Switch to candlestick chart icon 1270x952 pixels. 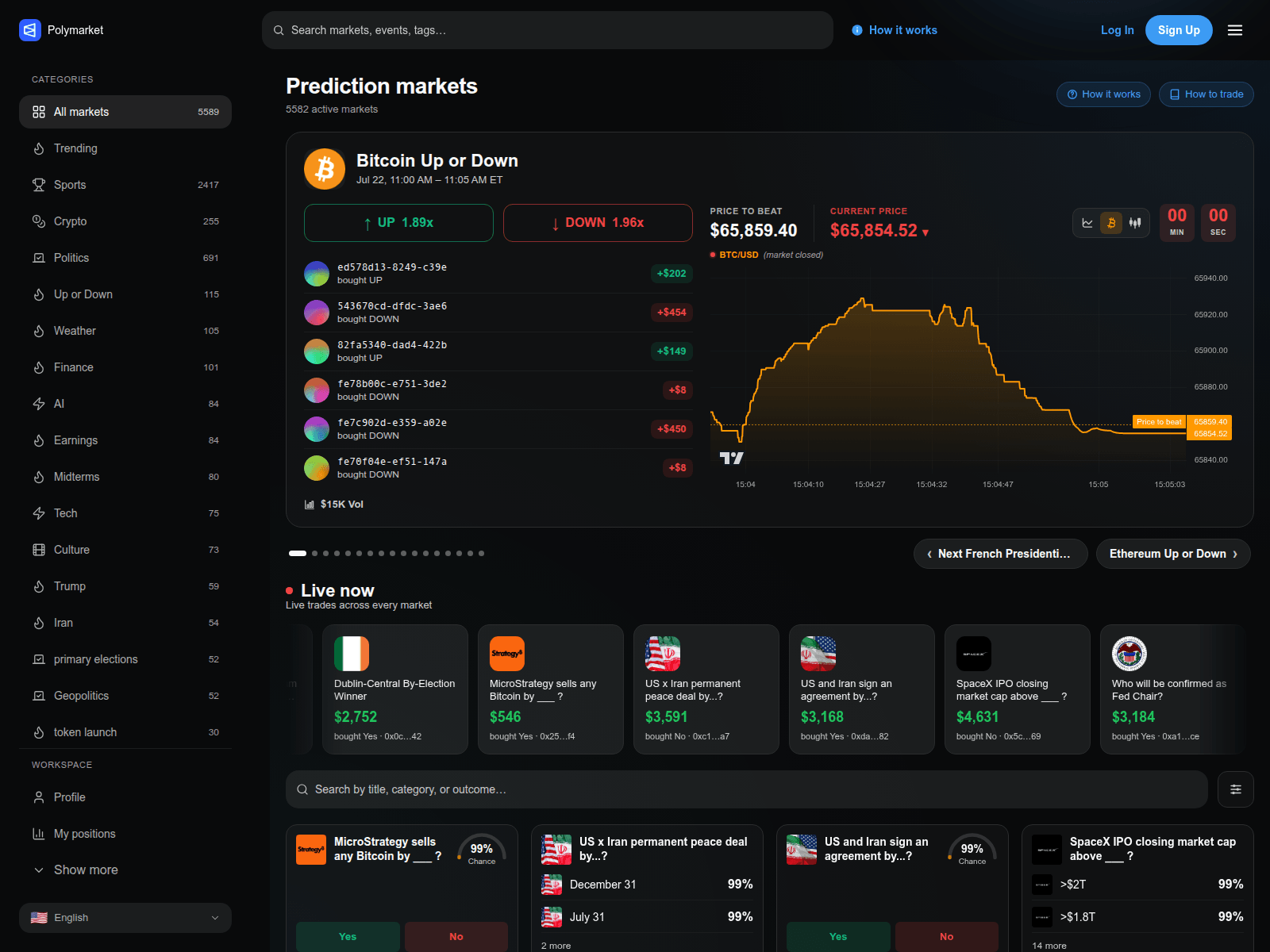[x=1135, y=223]
